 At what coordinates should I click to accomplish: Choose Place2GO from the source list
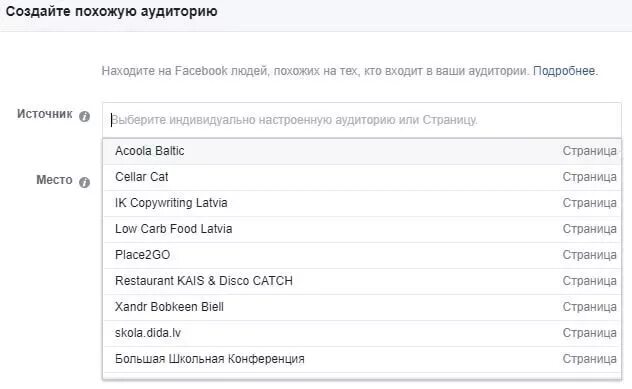click(362, 255)
